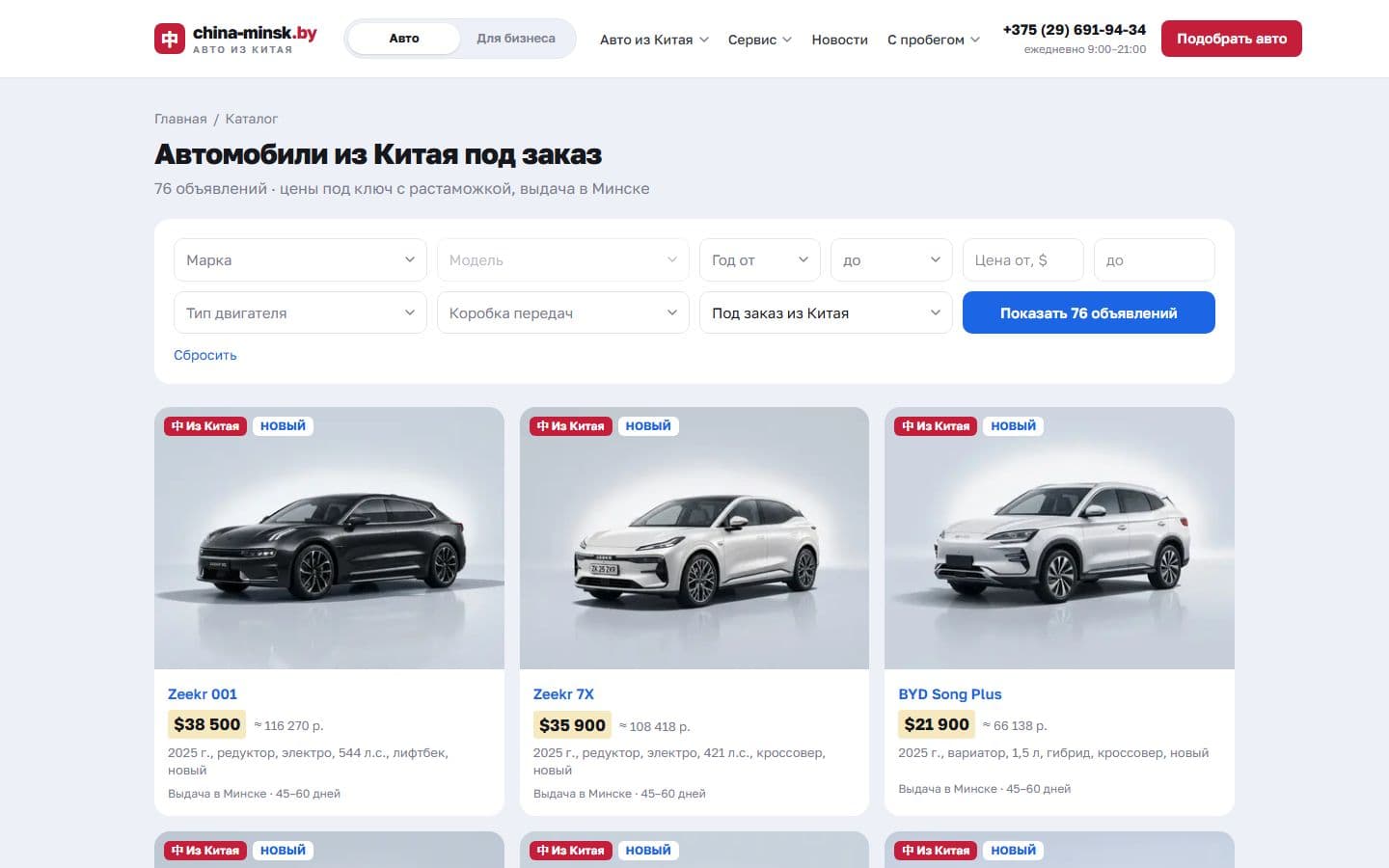
Task: Switch to the Авто toggle option
Action: click(x=404, y=39)
